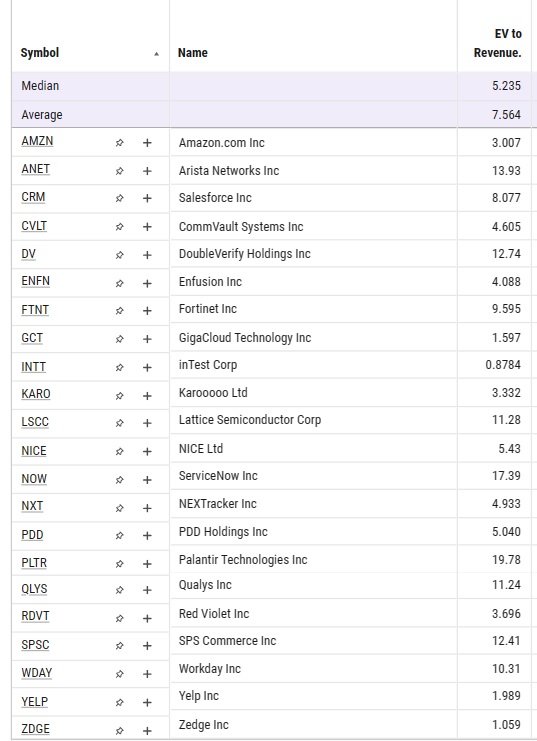The height and width of the screenshot is (741, 537).
Task: Sort by the Name column header
Action: tap(192, 52)
